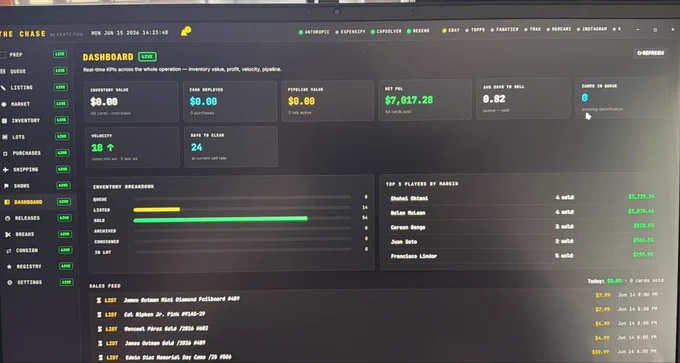Select the Listing pencil icon in sidebar
680x363 pixels.
[3, 88]
